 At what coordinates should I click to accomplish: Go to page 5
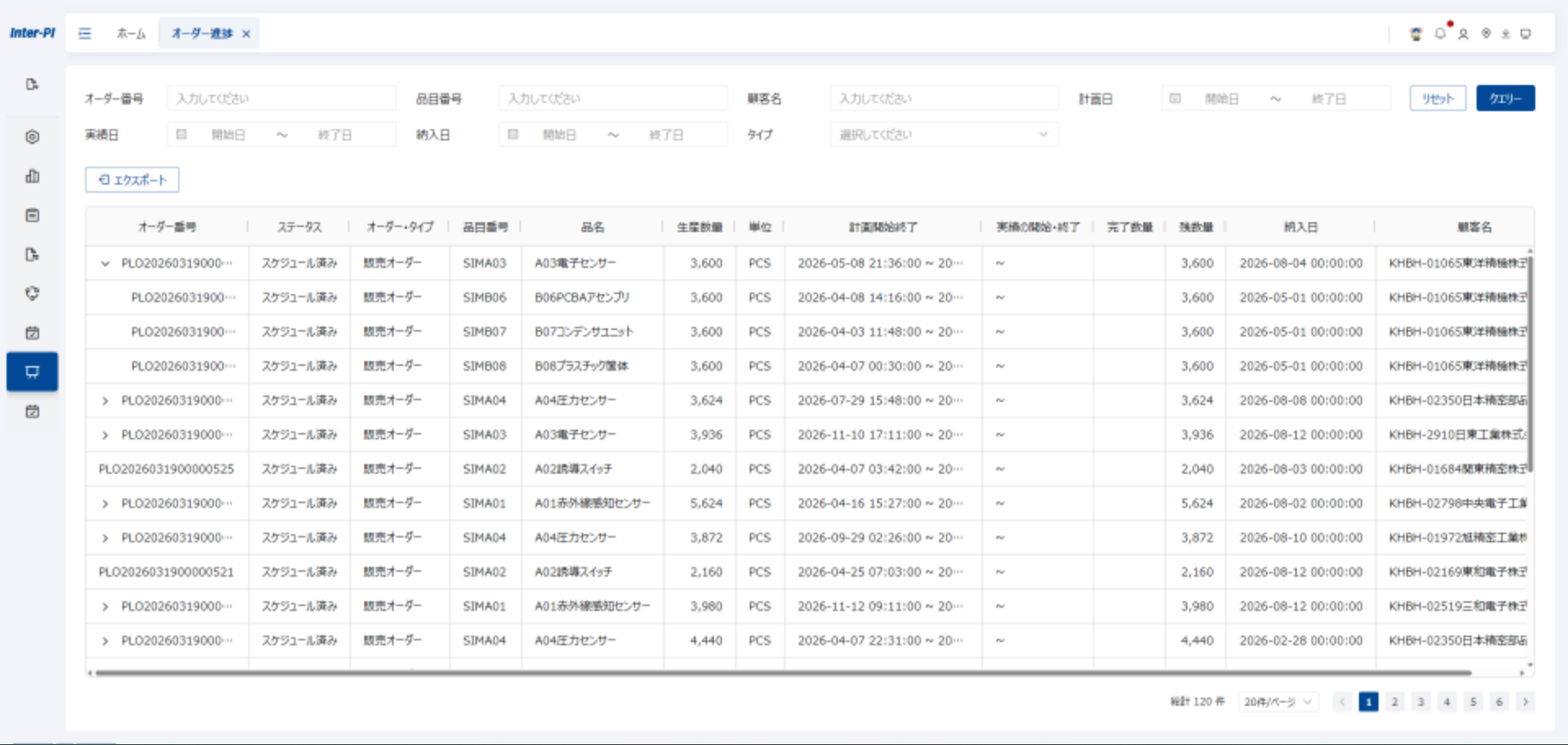pos(1472,701)
